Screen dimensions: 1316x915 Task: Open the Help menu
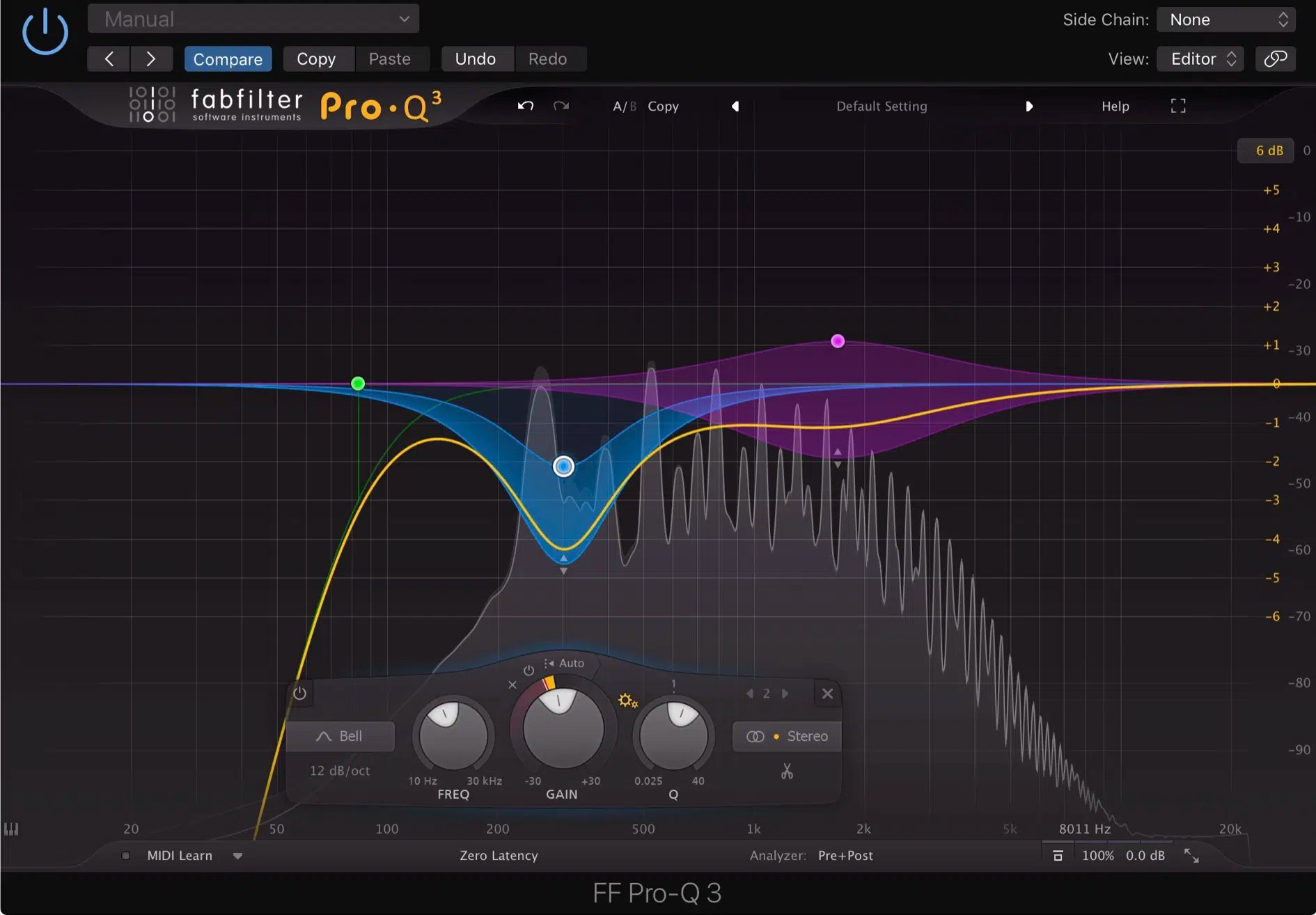(1115, 107)
